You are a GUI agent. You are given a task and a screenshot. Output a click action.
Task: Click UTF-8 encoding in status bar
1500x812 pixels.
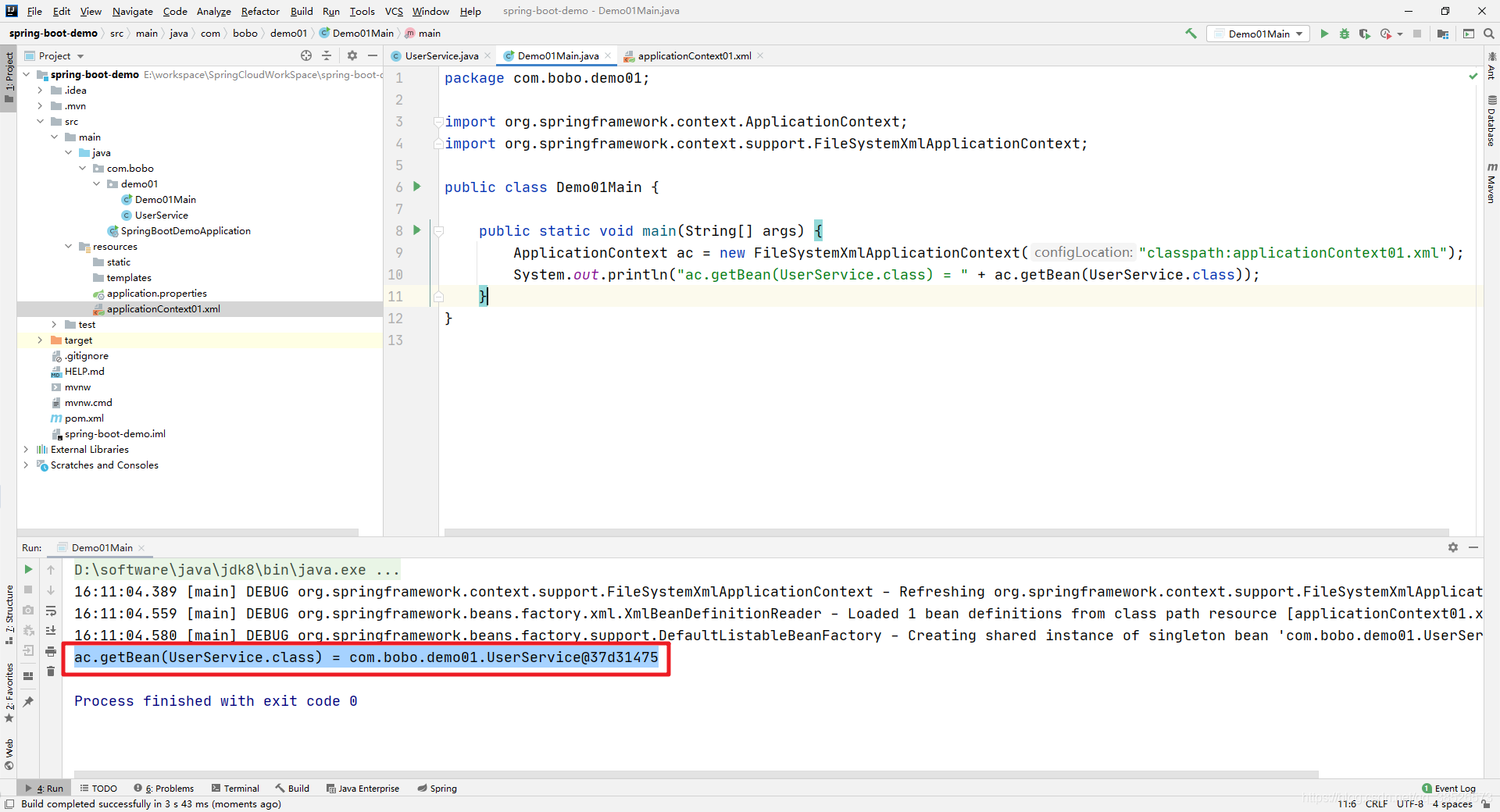1410,803
